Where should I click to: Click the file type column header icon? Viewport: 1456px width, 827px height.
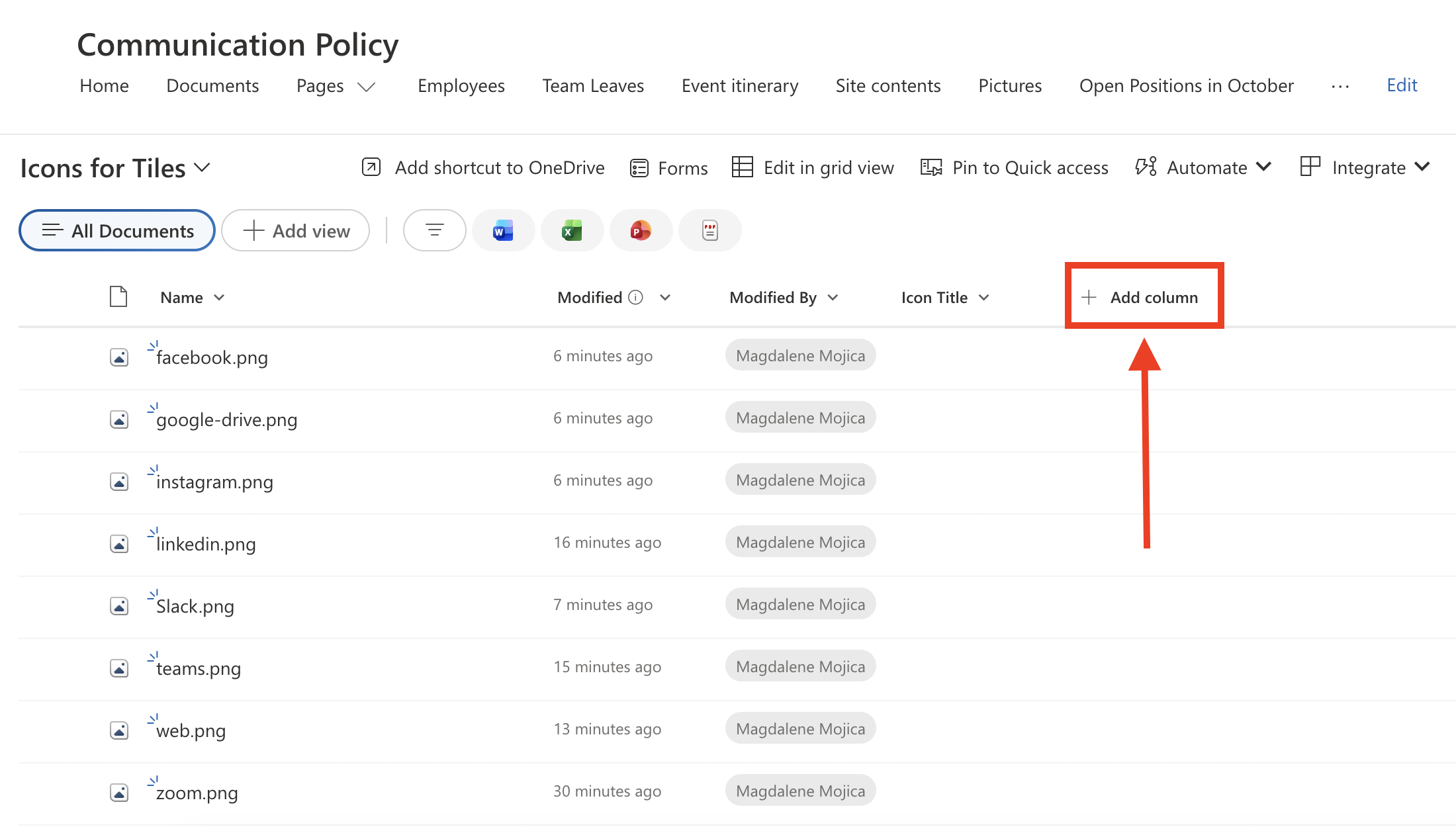(118, 297)
